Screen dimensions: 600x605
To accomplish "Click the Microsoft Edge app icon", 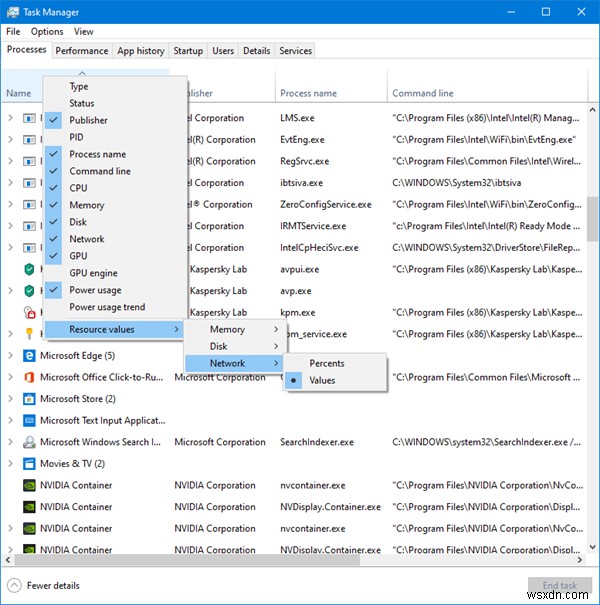I will (x=29, y=355).
